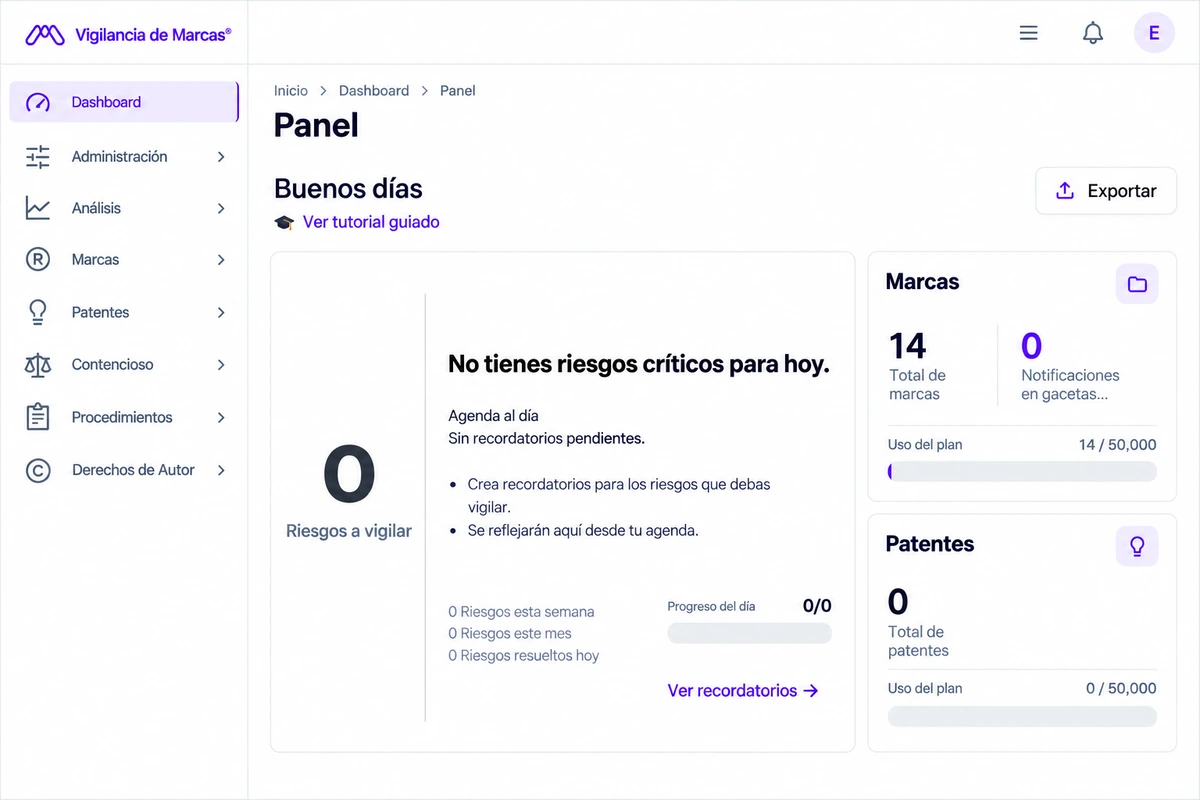Click the "14 / 50,000" usage value

pyautogui.click(x=1118, y=444)
